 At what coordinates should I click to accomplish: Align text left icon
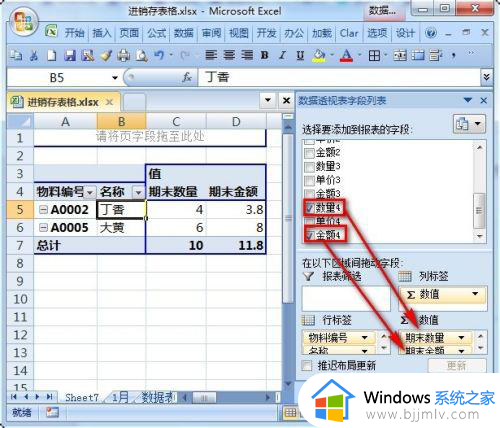coord(211,55)
